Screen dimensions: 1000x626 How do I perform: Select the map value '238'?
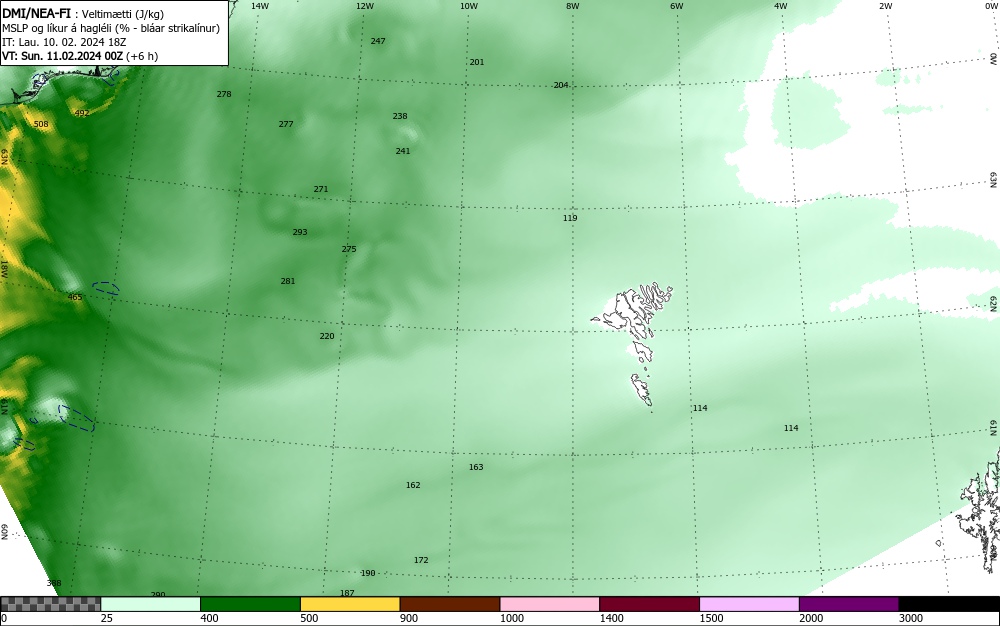[x=400, y=116]
